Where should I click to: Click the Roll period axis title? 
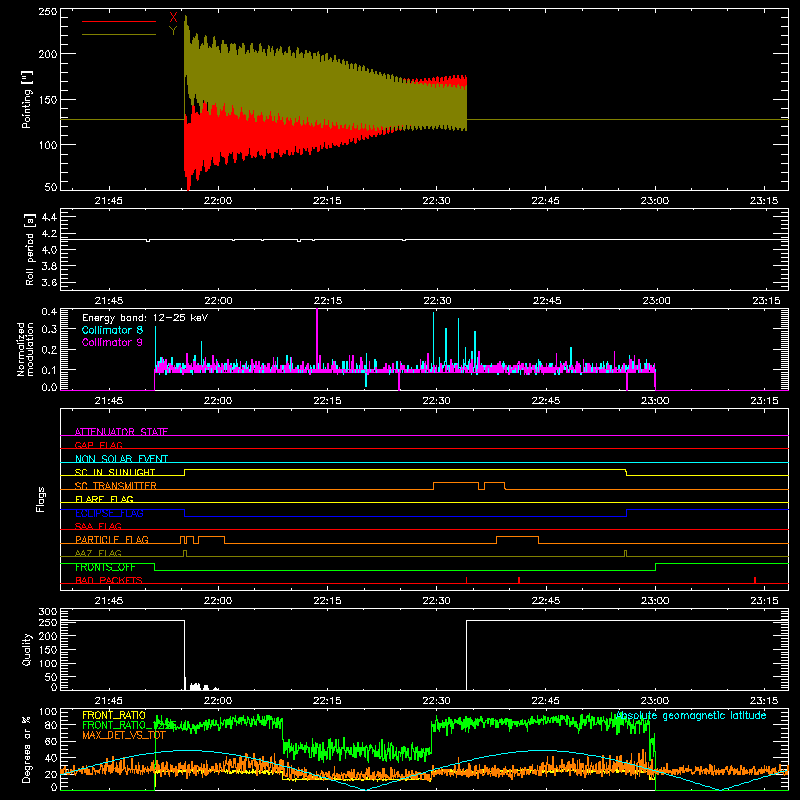(30, 249)
